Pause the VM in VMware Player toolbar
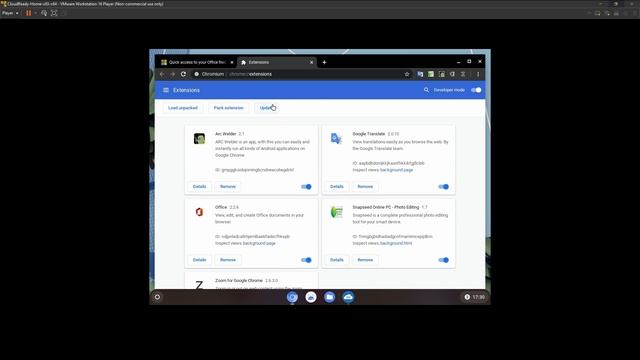This screenshot has height=360, width=640. 29,13
